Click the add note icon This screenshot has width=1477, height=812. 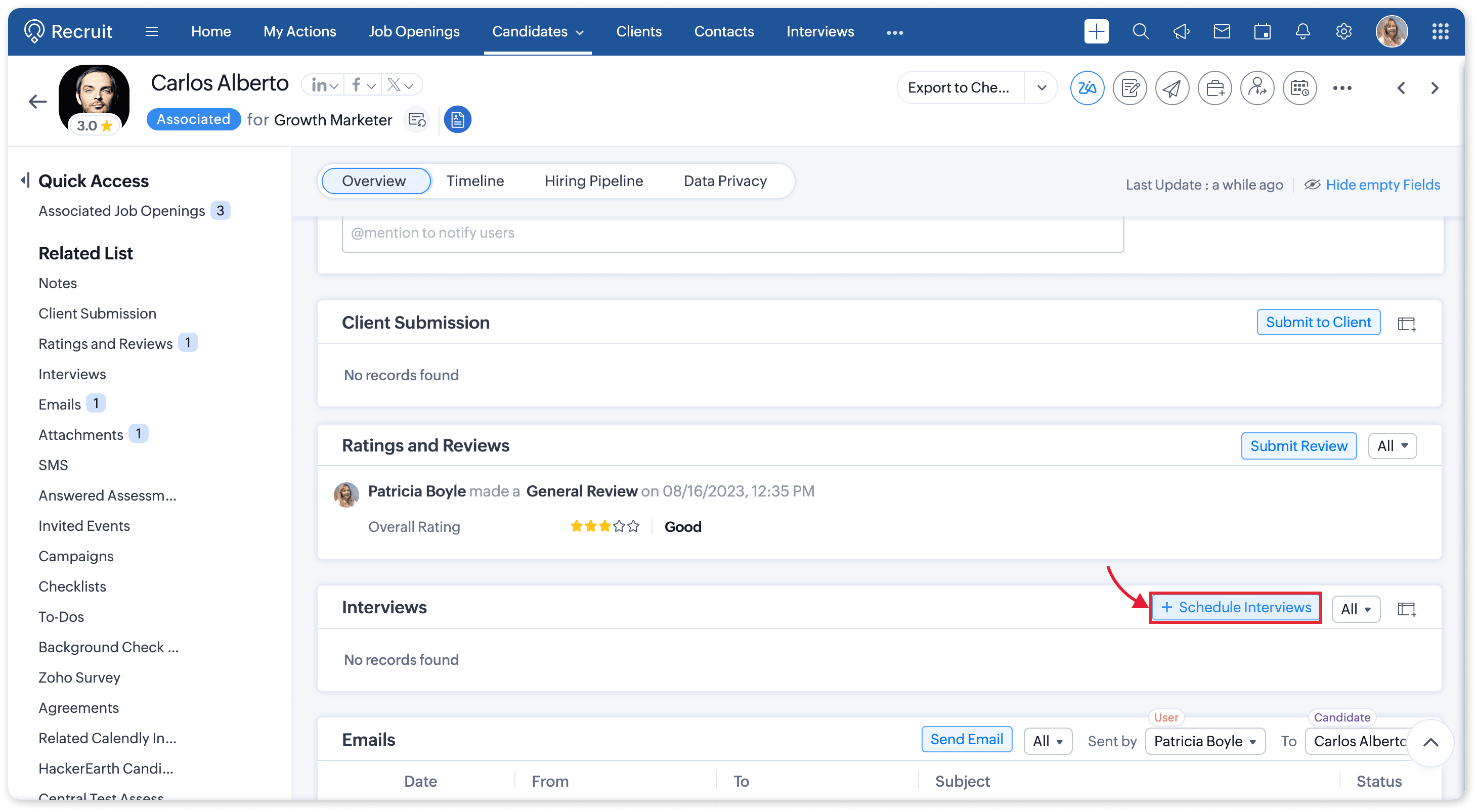click(x=1129, y=87)
